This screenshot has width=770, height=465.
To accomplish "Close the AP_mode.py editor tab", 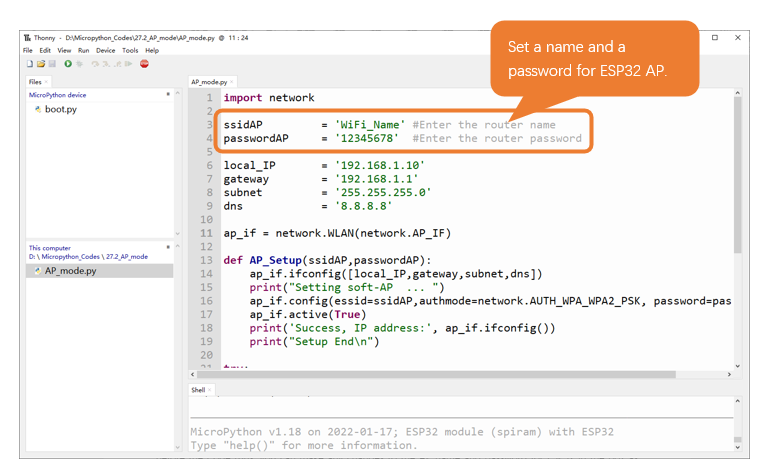I will coord(231,82).
